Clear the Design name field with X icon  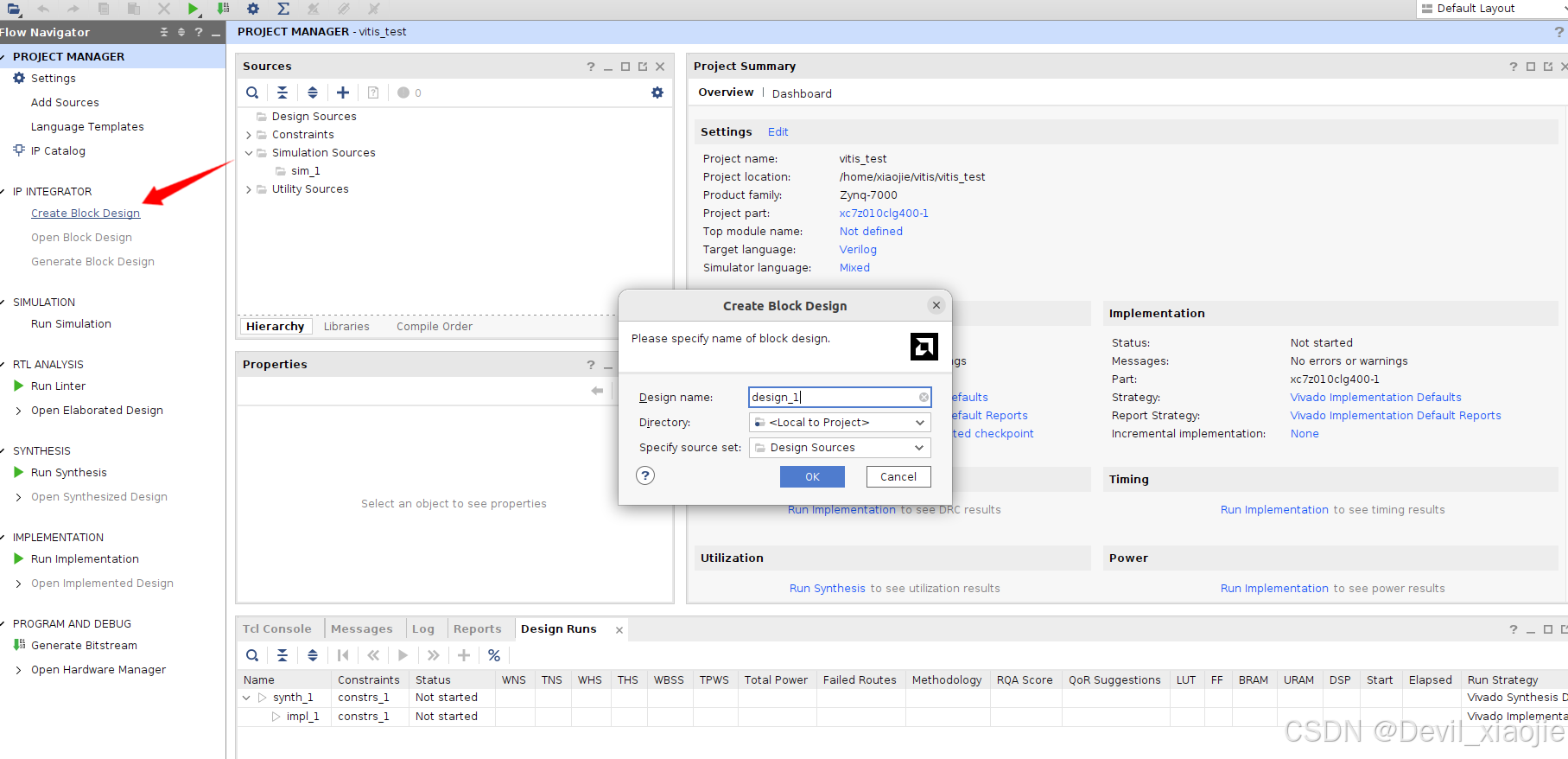[924, 398]
